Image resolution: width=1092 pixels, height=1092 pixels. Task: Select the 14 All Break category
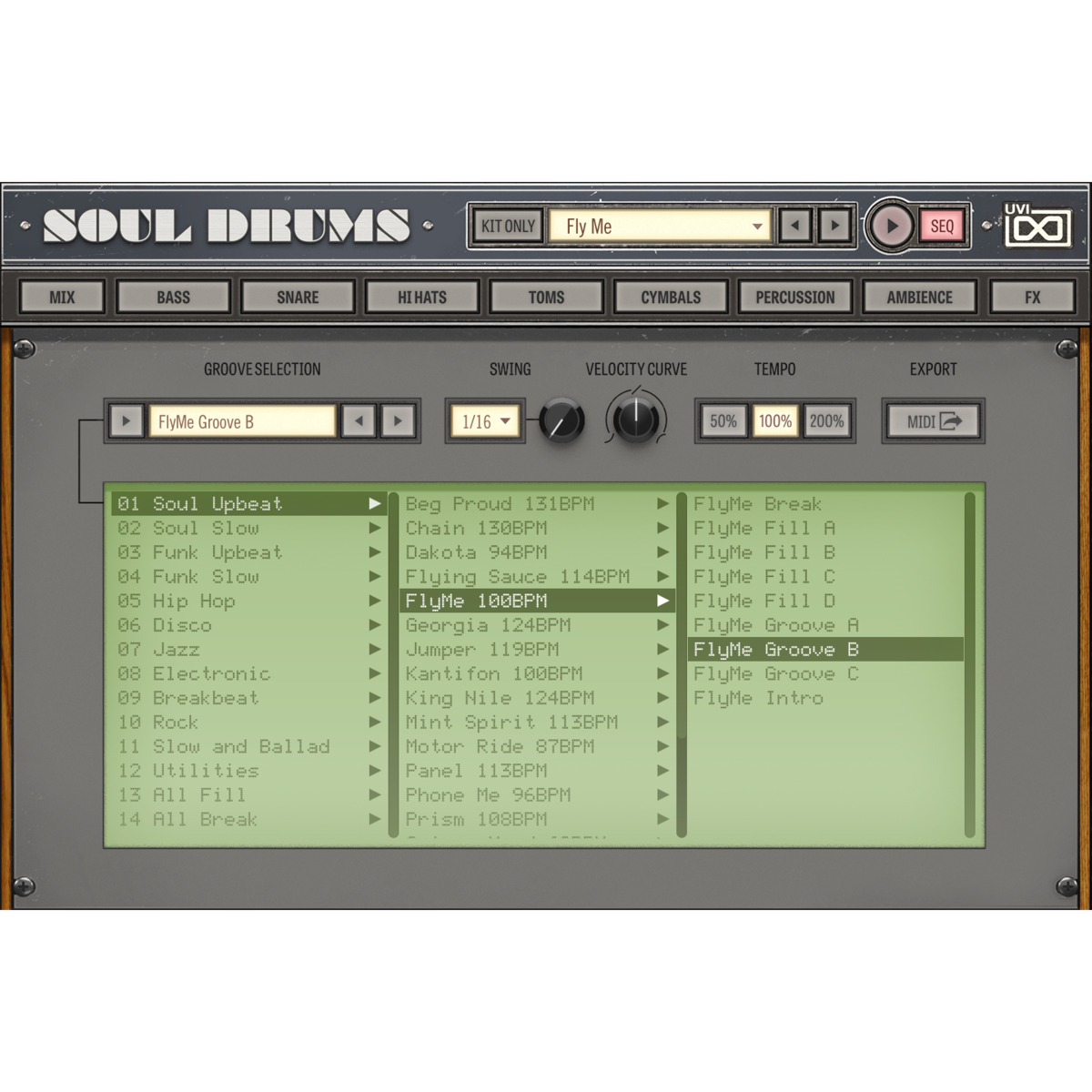(249, 819)
